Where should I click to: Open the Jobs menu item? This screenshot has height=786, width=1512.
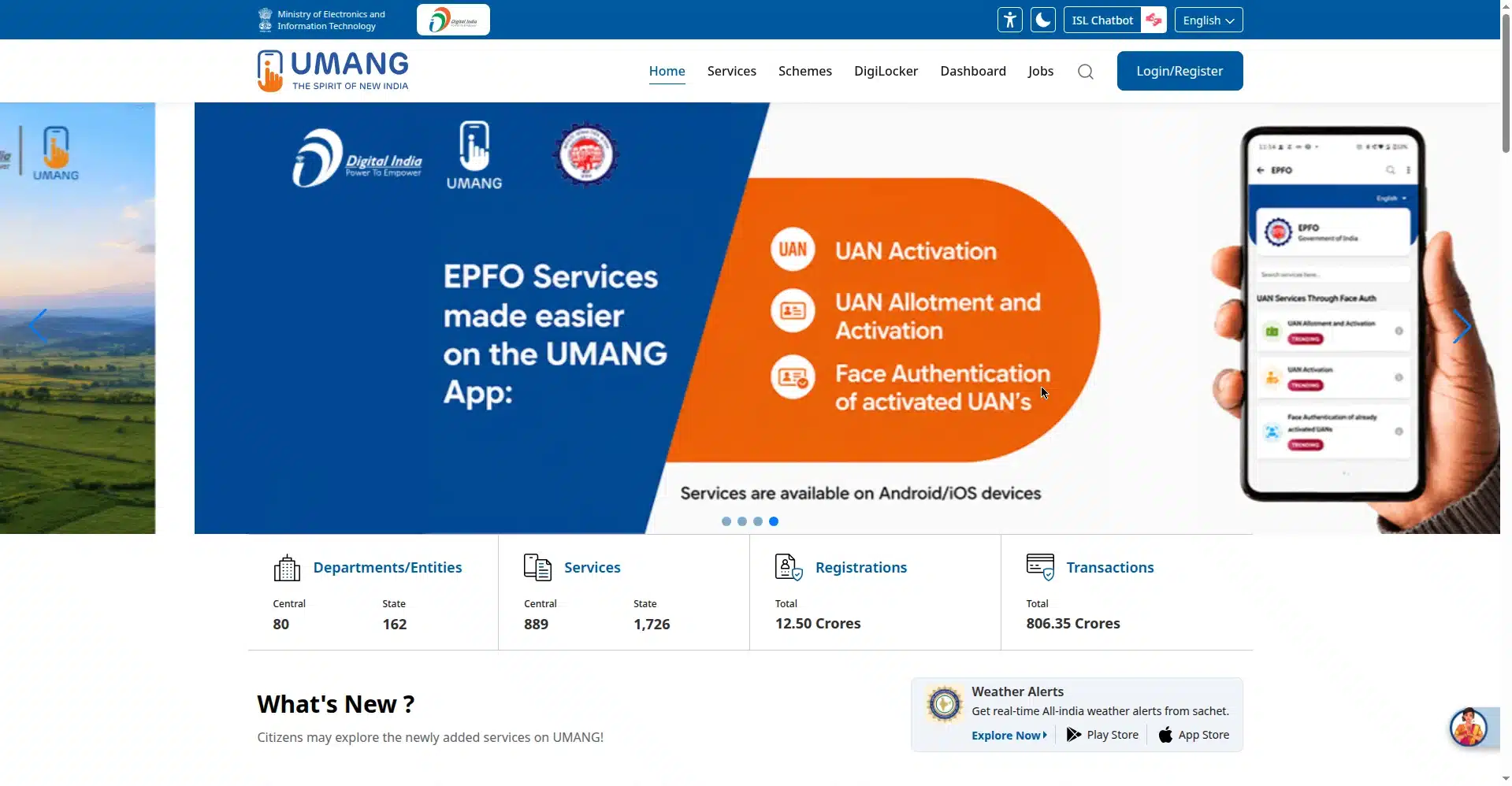1040,71
